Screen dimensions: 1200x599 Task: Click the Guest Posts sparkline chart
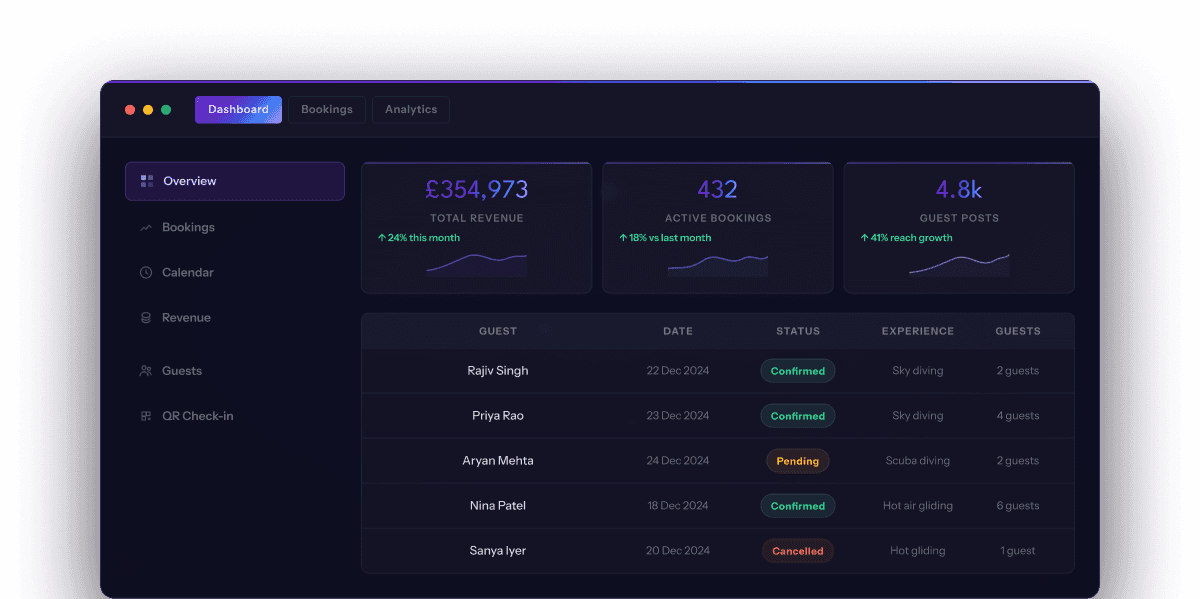coord(959,264)
